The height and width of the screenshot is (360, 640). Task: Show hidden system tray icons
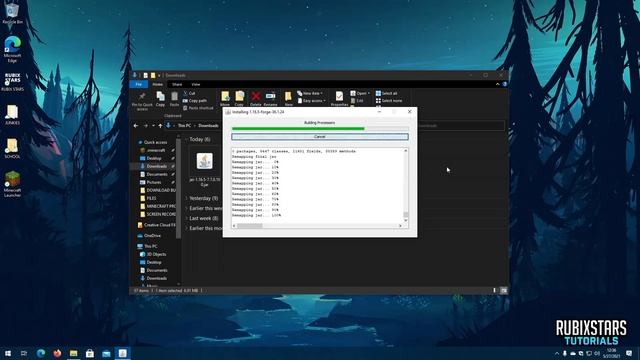tap(557, 353)
